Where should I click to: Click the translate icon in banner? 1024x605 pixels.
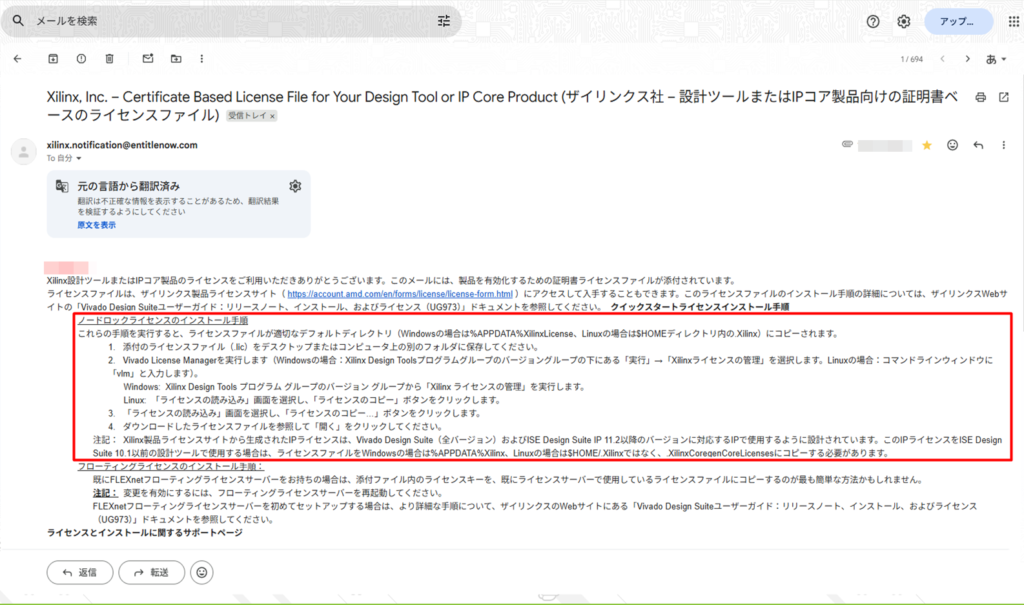coord(62,186)
